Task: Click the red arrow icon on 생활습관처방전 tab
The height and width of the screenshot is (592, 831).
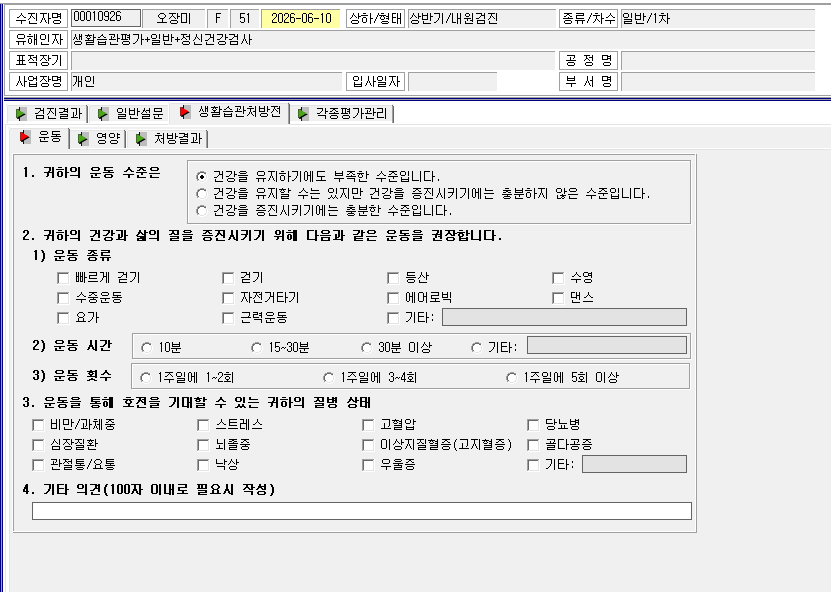Action: (184, 112)
